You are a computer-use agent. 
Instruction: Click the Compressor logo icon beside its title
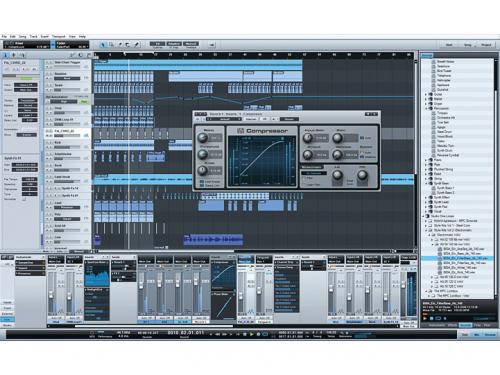pyautogui.click(x=241, y=131)
